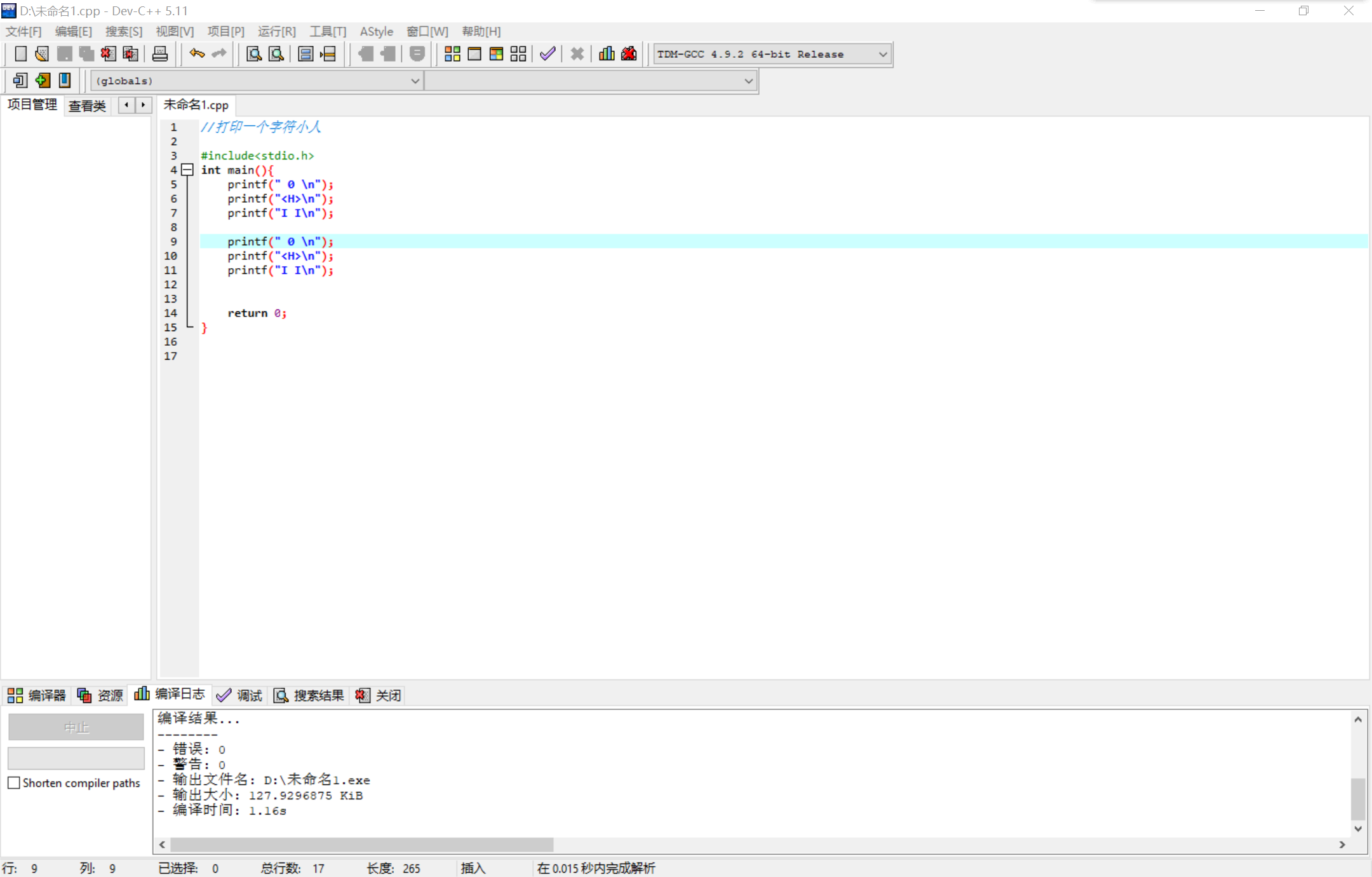Expand the (globals) scope dropdown
1372x877 pixels.
pos(415,81)
